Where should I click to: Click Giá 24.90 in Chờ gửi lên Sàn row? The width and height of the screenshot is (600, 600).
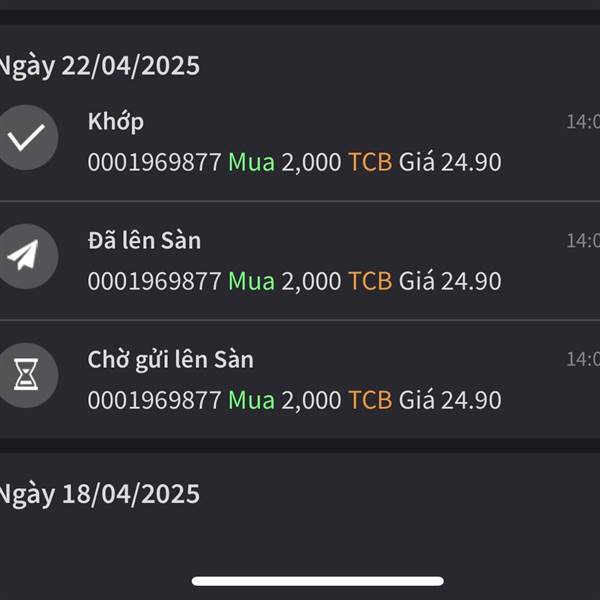pyautogui.click(x=450, y=400)
